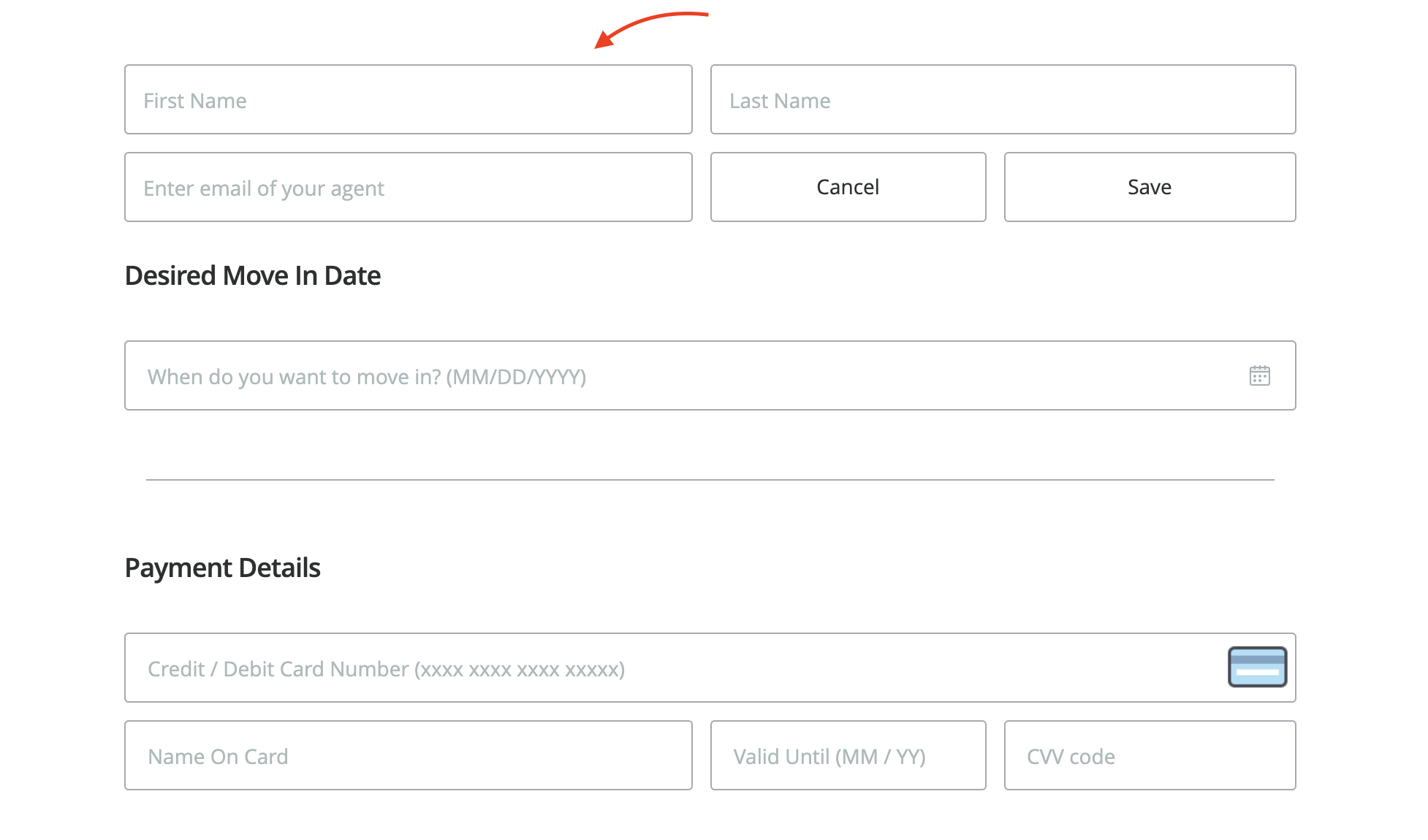Save the form with the Save button
This screenshot has height=840, width=1428.
coord(1150,187)
